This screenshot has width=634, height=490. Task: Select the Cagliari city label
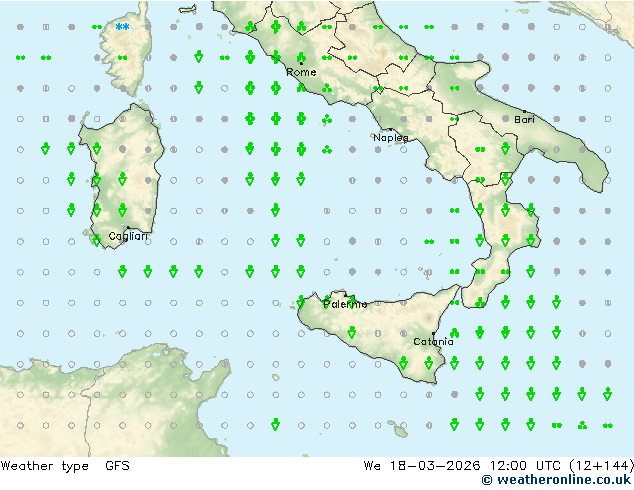(x=128, y=236)
